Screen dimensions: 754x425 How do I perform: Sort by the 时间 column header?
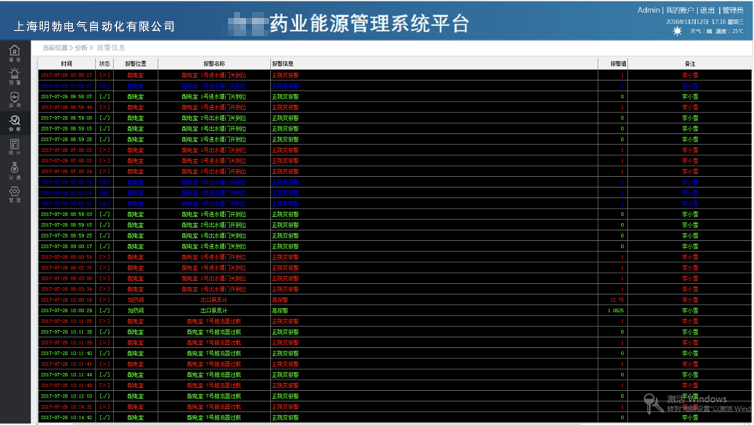[x=66, y=63]
